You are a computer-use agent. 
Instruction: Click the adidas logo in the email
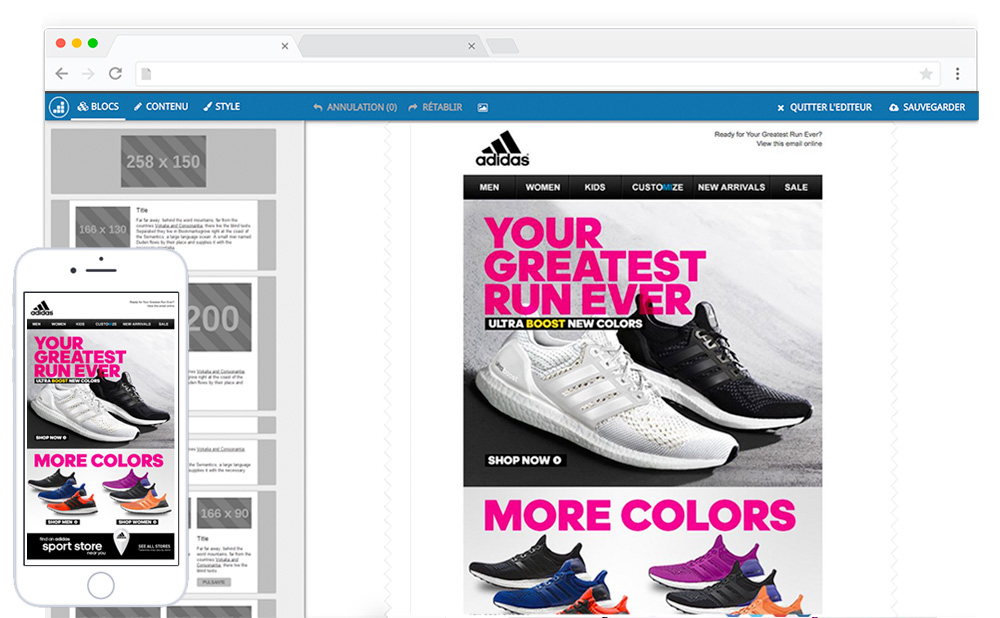click(x=503, y=149)
